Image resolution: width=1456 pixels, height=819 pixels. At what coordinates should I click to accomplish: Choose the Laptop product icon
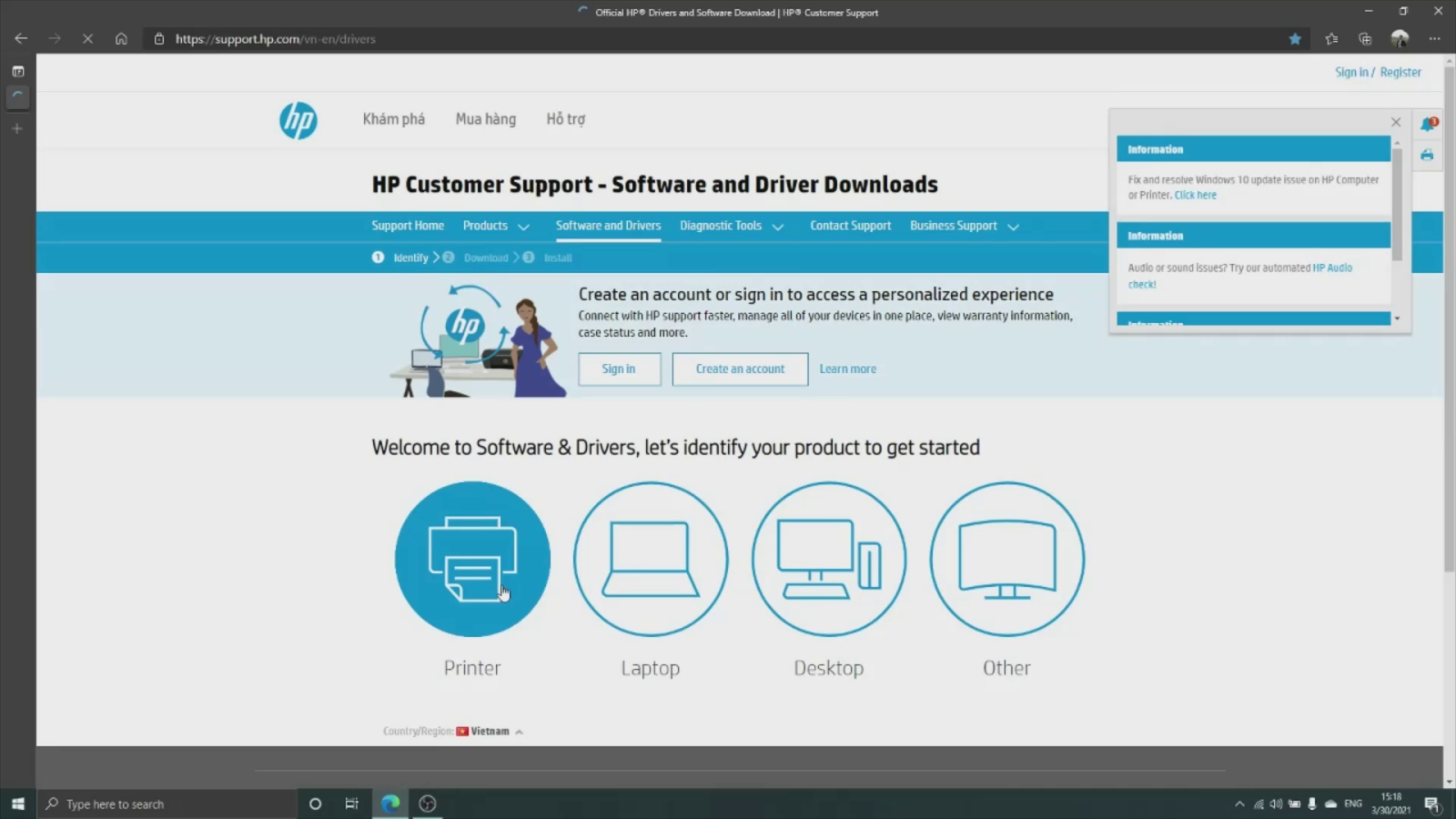point(650,559)
